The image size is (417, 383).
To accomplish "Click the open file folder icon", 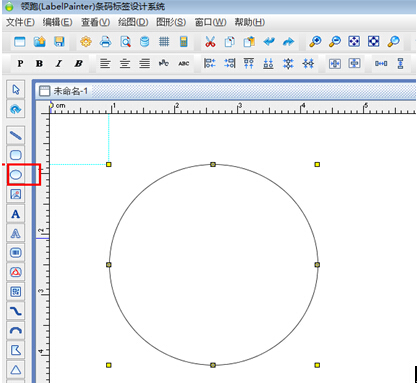I will 40,42.
